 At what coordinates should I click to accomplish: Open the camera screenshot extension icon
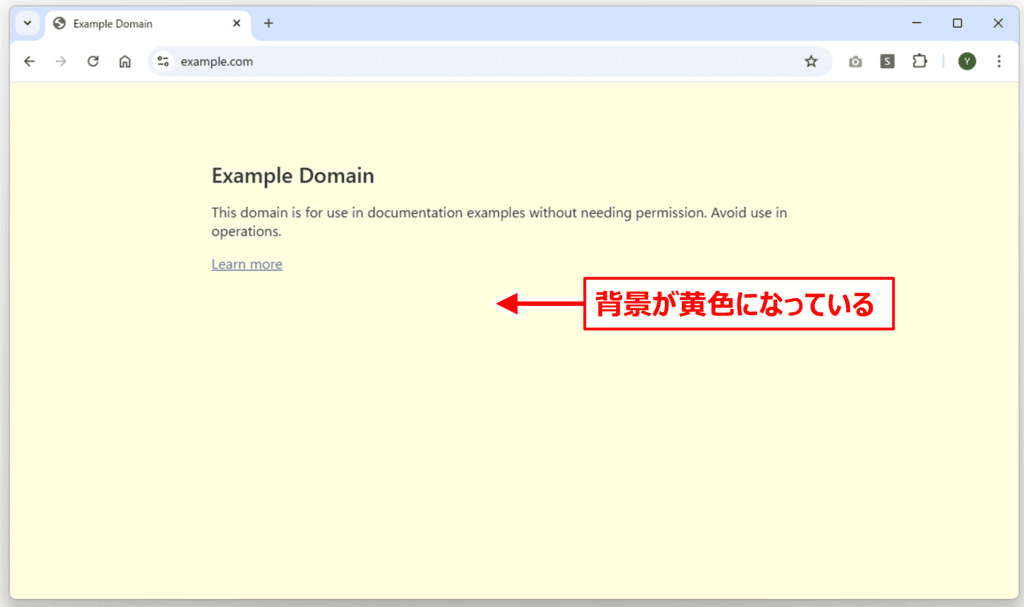(855, 61)
